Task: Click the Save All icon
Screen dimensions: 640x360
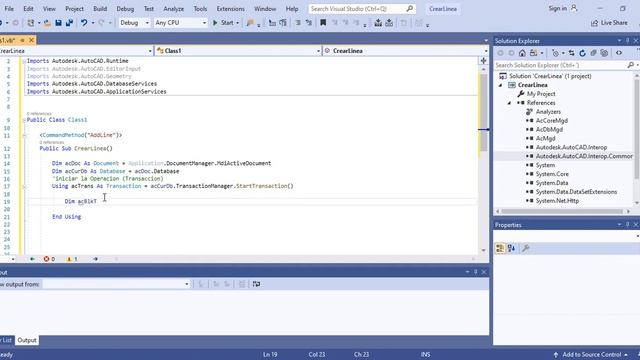Action: (69, 23)
